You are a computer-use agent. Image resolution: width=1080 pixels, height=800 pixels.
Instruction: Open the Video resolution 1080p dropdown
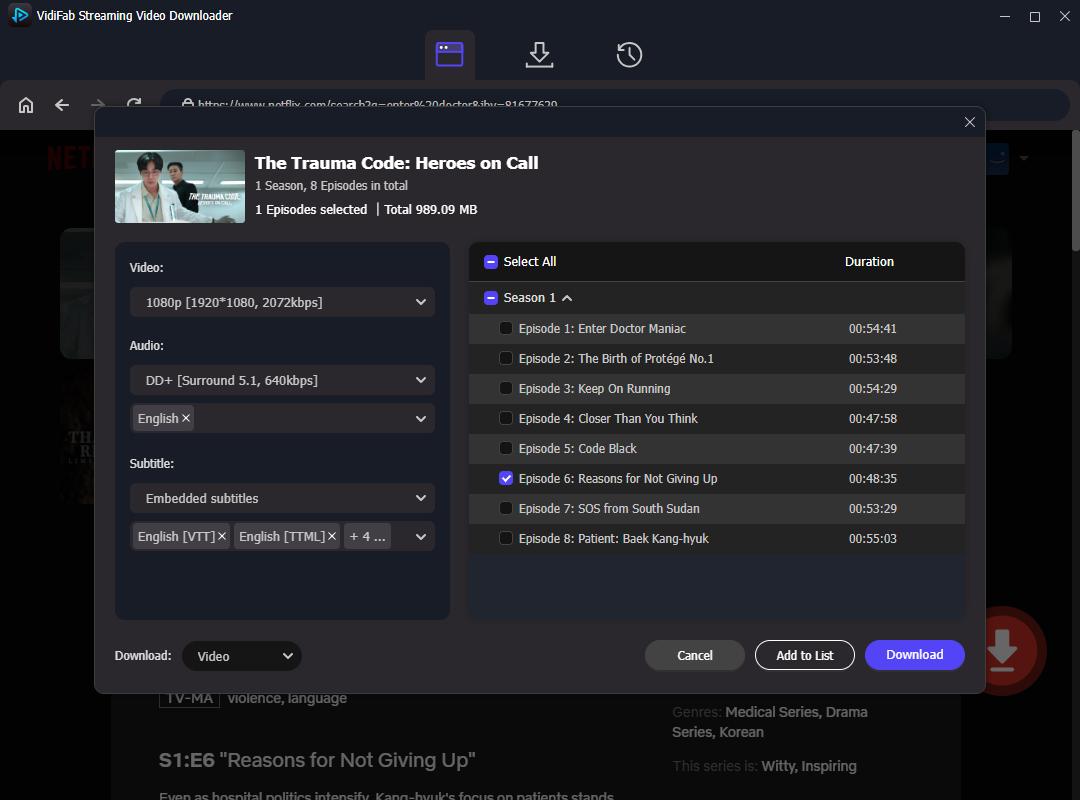[x=282, y=302]
